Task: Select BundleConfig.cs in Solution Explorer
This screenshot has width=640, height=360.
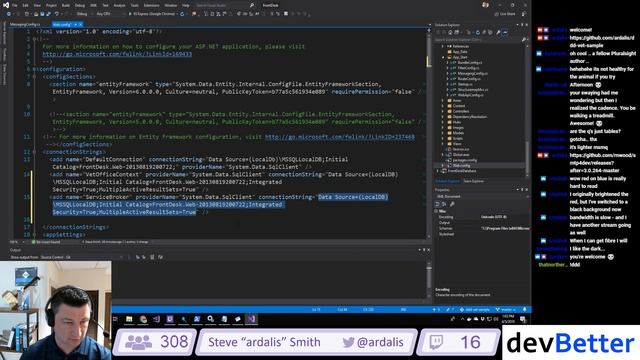Action: pyautogui.click(x=469, y=62)
